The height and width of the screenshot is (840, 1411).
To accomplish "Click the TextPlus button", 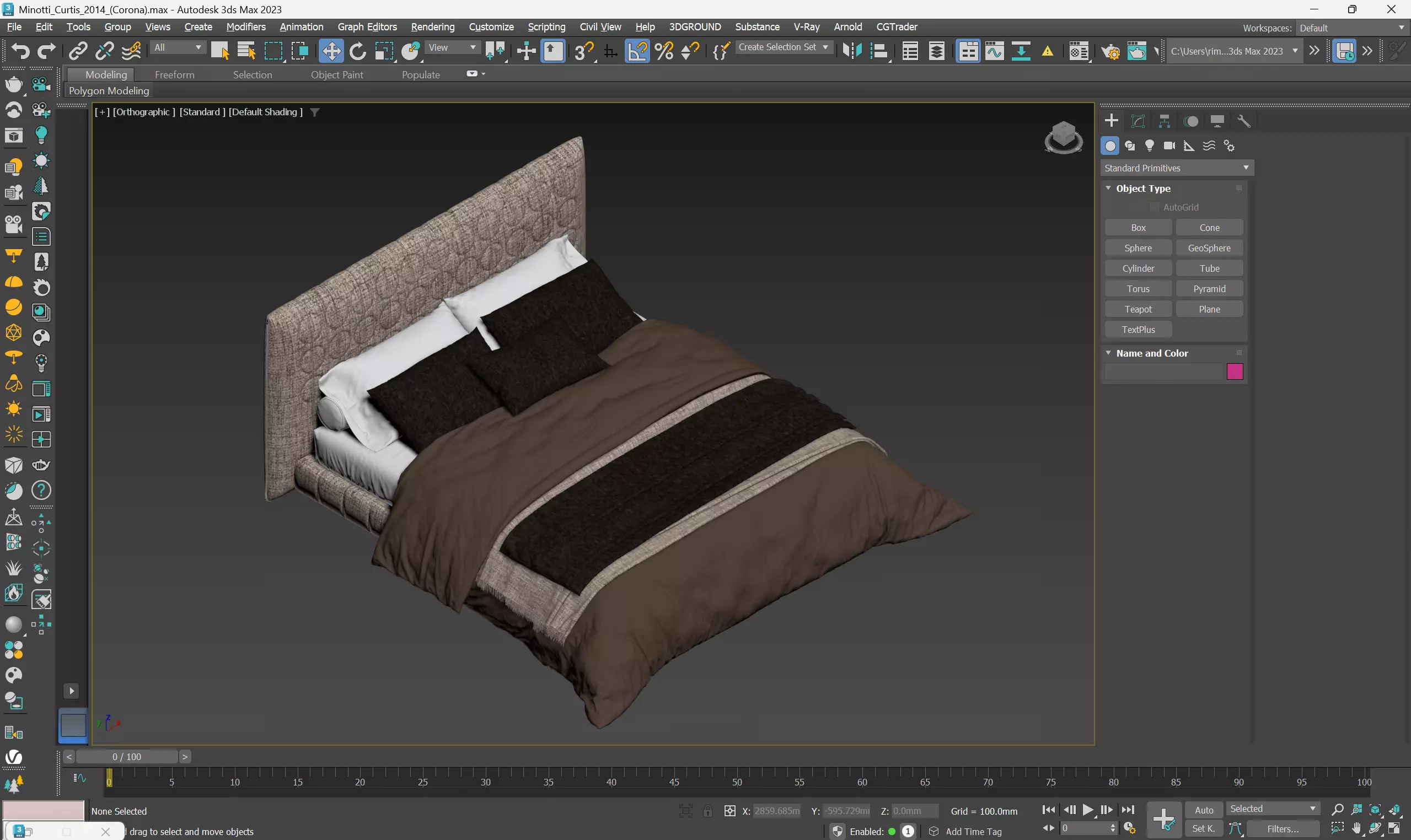I will click(x=1138, y=330).
